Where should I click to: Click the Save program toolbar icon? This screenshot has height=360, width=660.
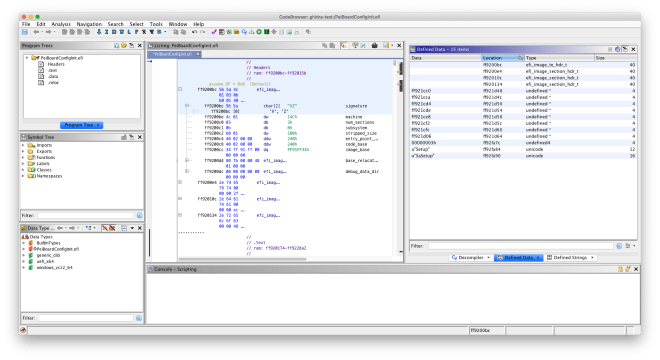click(25, 32)
